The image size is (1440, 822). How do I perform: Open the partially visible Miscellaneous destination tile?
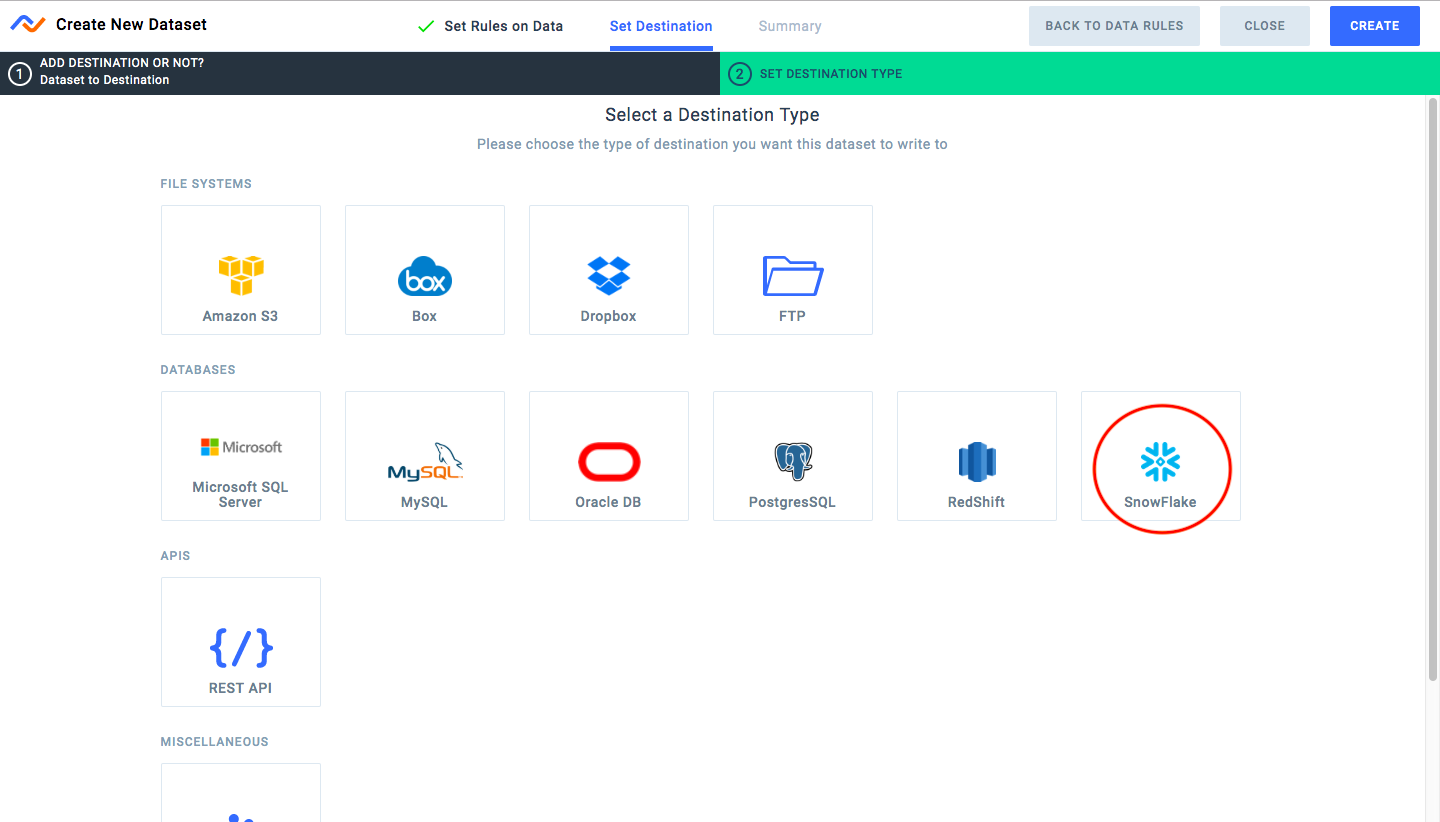(x=241, y=793)
